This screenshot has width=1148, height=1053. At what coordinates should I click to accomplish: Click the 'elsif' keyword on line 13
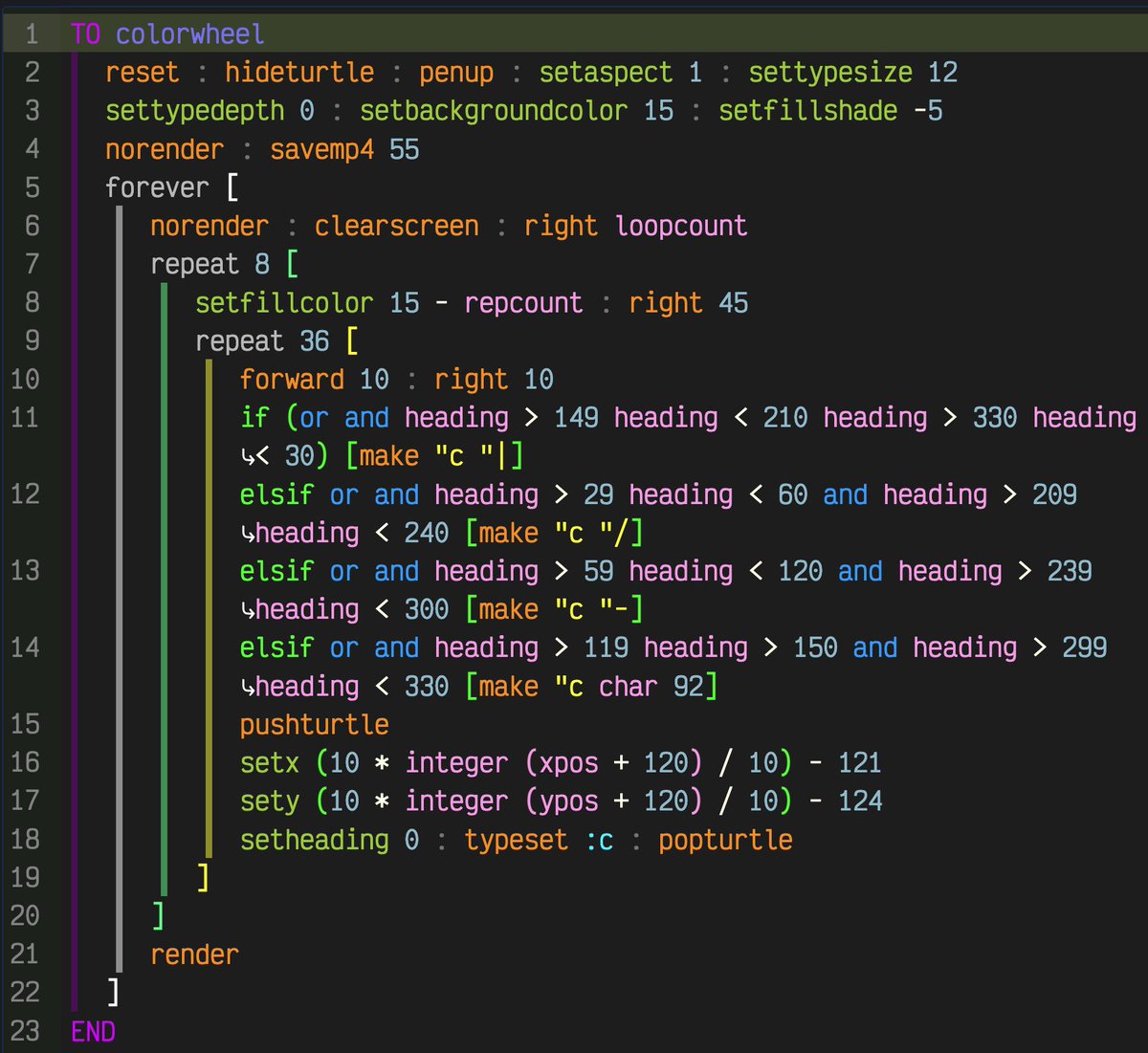pyautogui.click(x=277, y=571)
